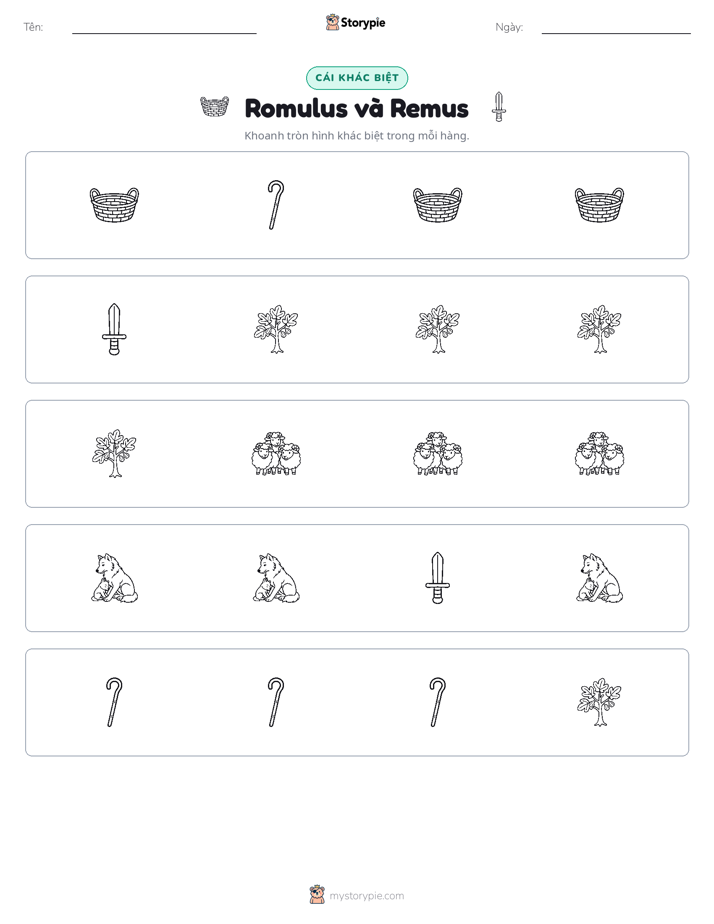Viewport: 714px width, 924px height.
Task: Click the Storypie logo at top
Action: 355,22
